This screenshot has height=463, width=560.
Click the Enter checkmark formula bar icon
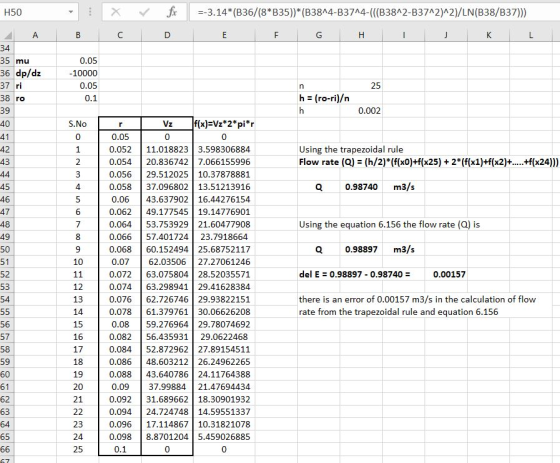tap(144, 13)
